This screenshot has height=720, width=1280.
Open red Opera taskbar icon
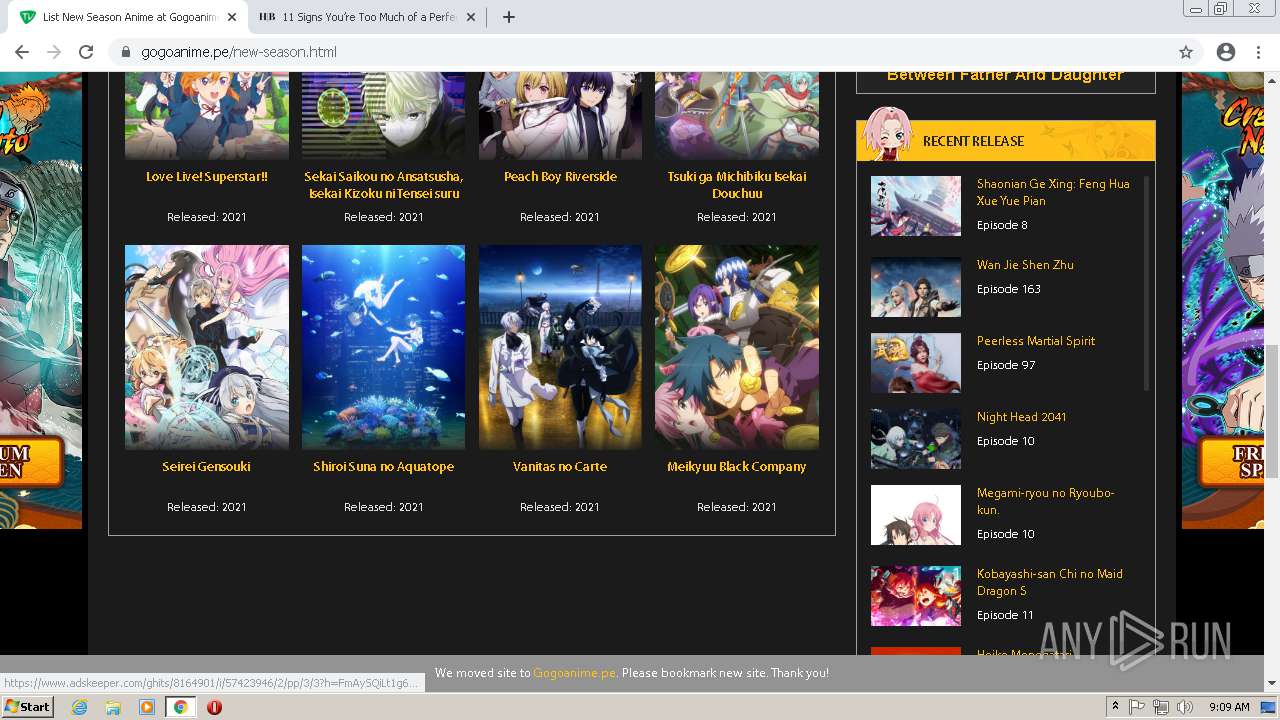coord(214,707)
